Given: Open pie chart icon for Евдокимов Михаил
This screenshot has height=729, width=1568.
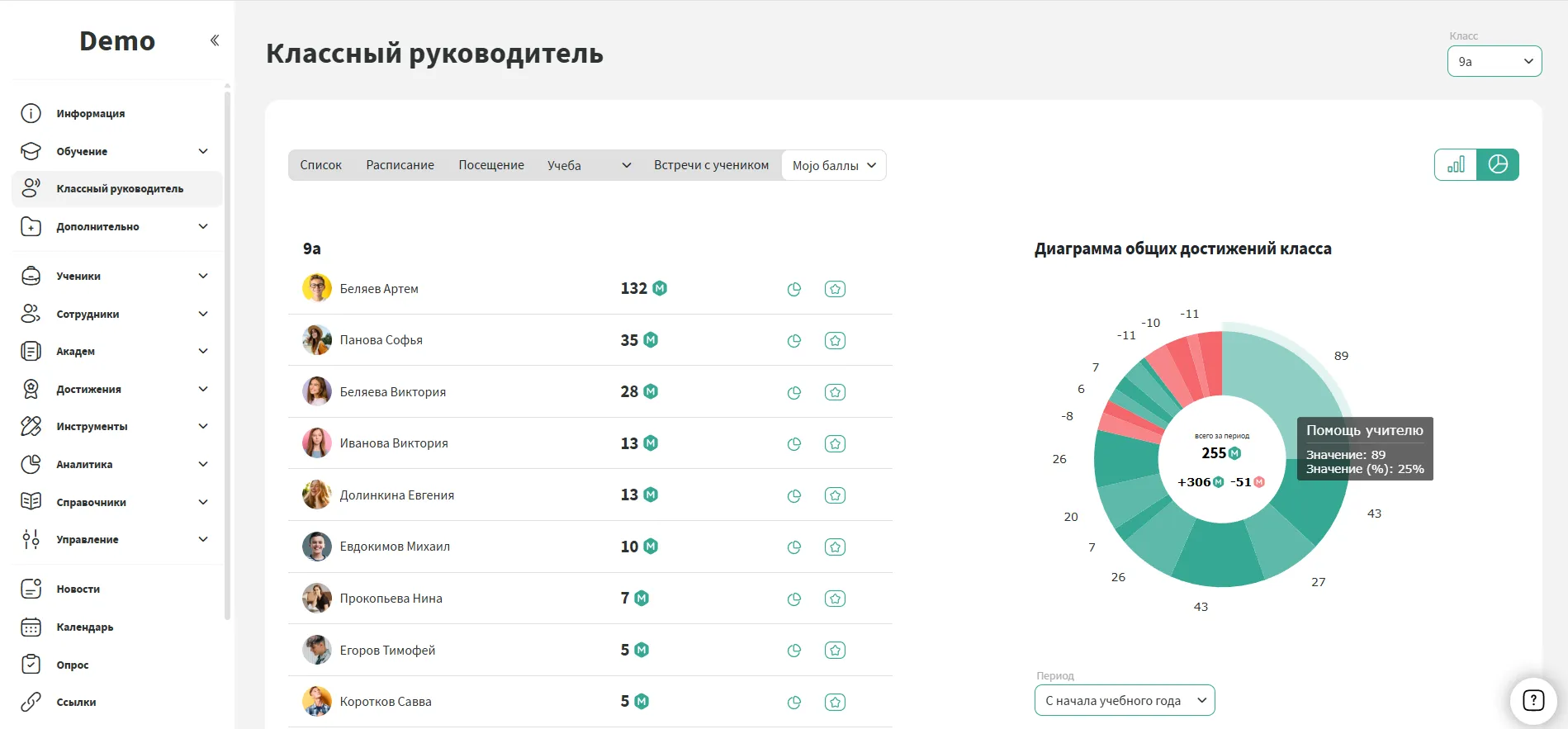Looking at the screenshot, I should coord(794,547).
